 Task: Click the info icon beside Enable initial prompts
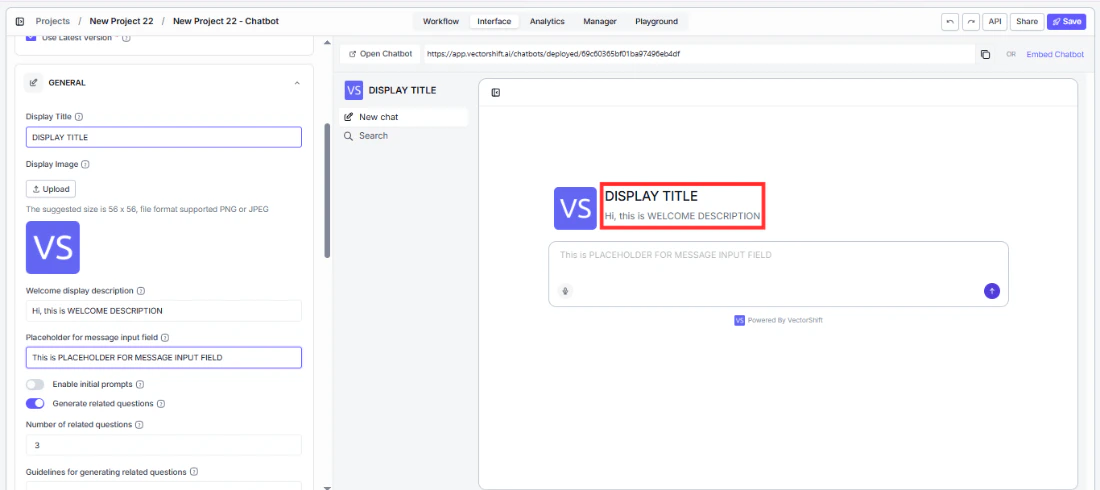click(x=140, y=385)
